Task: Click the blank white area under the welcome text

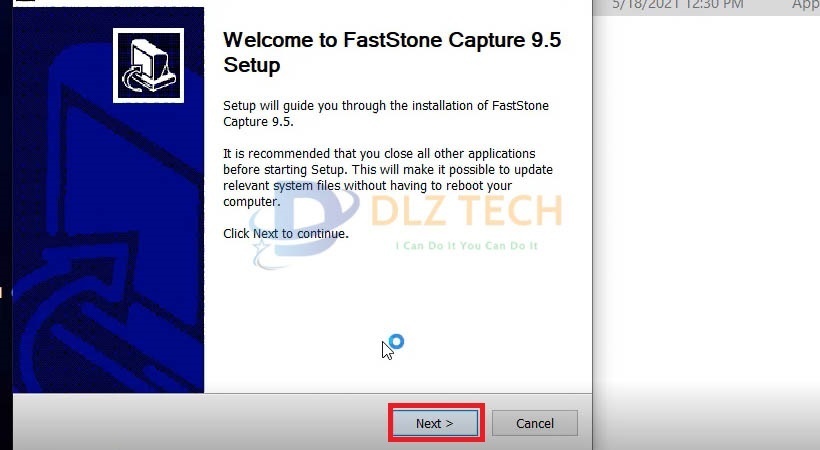Action: click(397, 303)
